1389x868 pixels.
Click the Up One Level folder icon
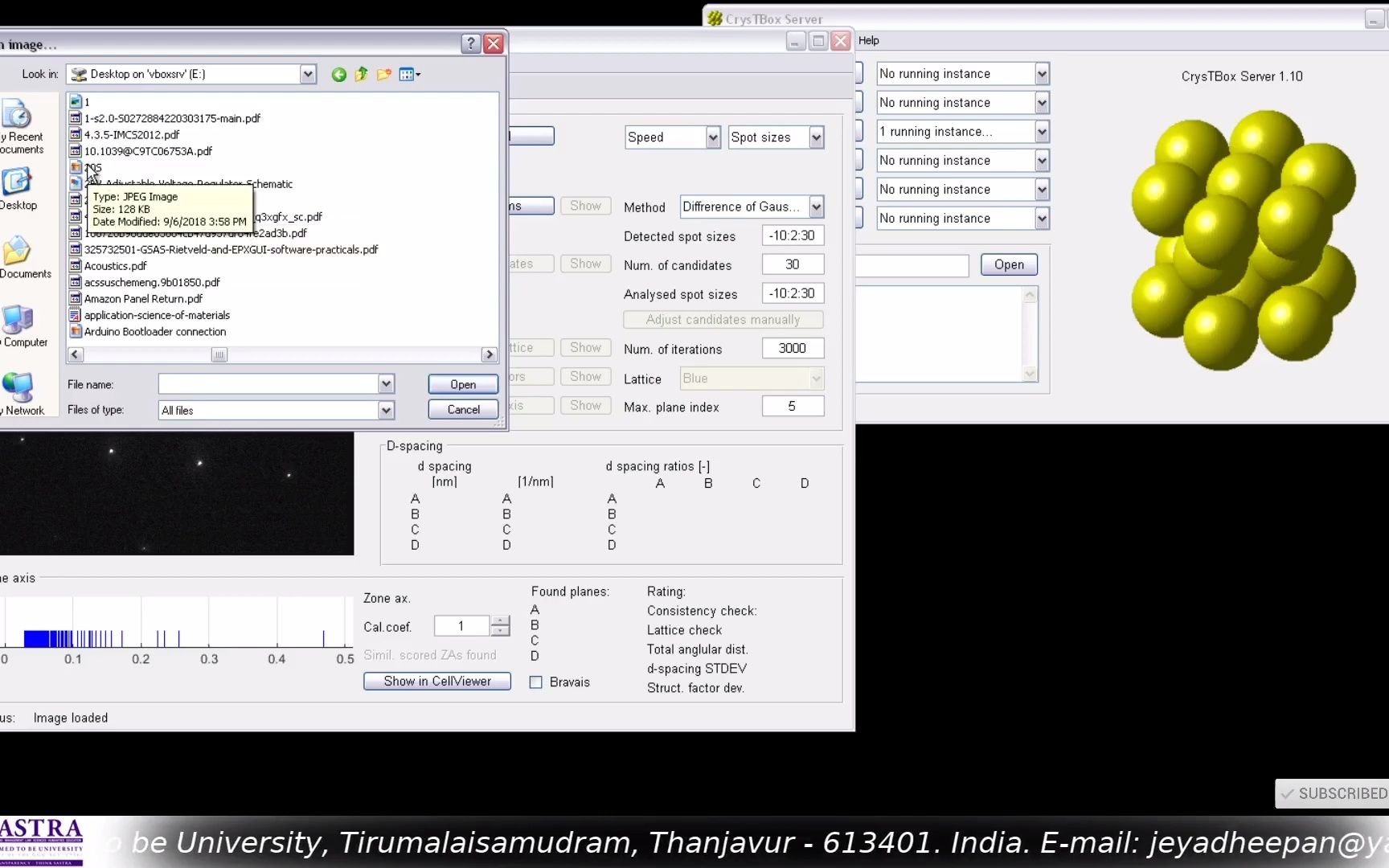pyautogui.click(x=361, y=74)
